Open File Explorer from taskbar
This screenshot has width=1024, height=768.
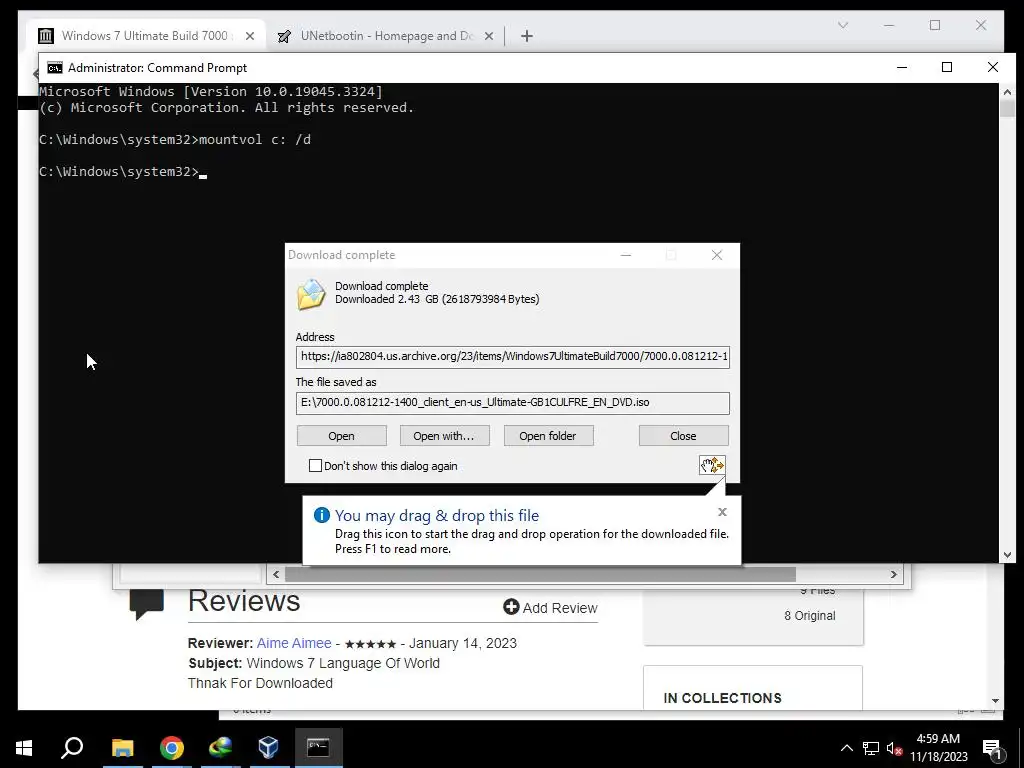point(122,748)
